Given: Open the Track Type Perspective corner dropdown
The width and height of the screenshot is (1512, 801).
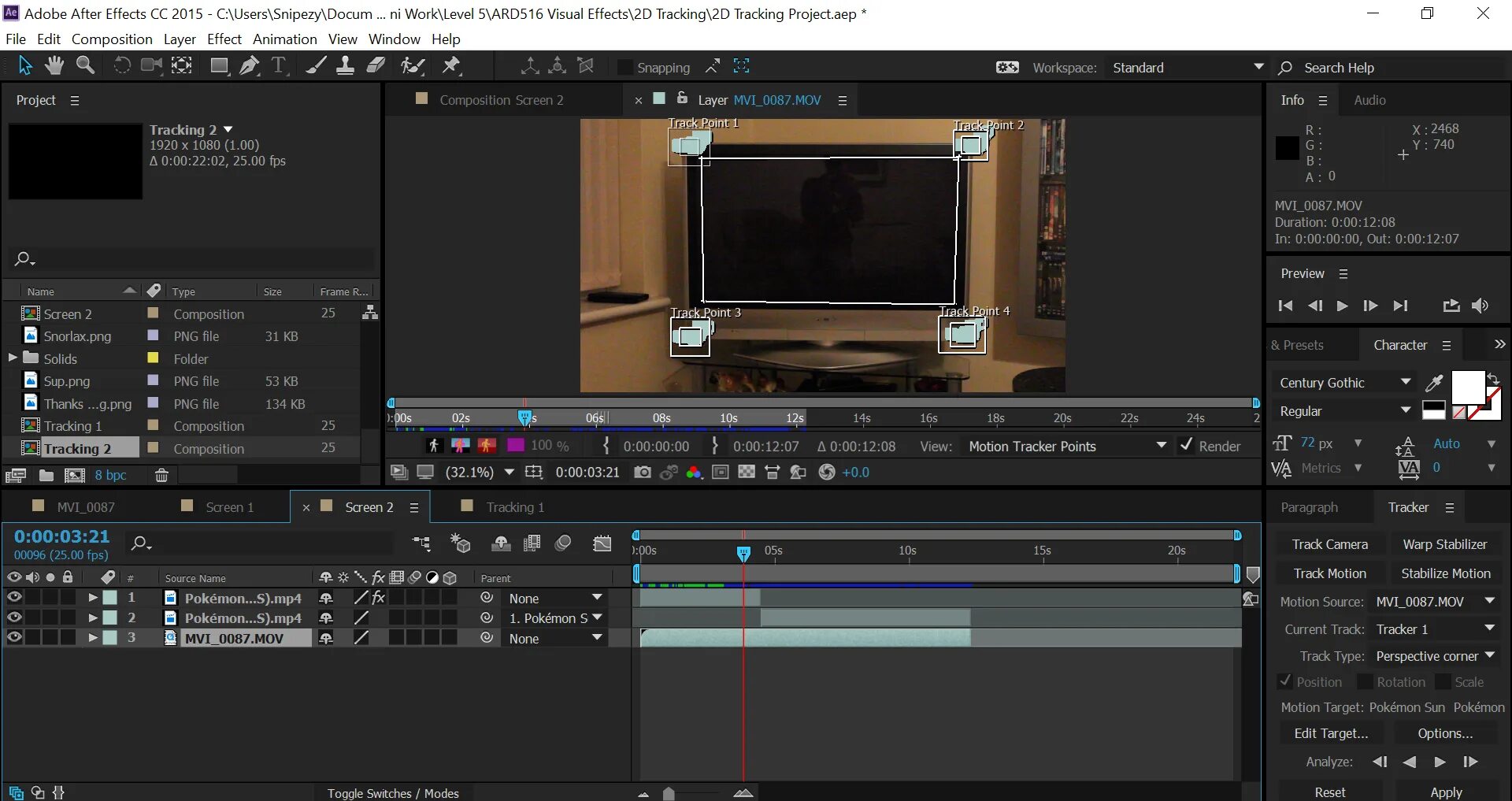Looking at the screenshot, I should 1435,656.
